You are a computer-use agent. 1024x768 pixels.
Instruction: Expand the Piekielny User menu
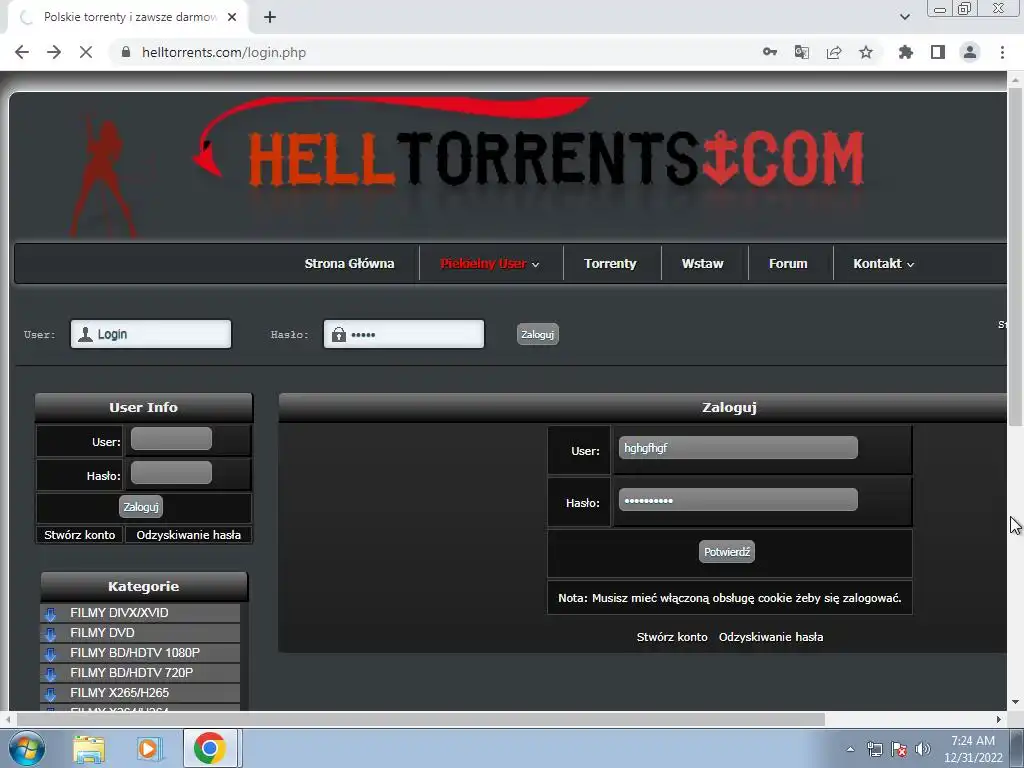point(490,264)
